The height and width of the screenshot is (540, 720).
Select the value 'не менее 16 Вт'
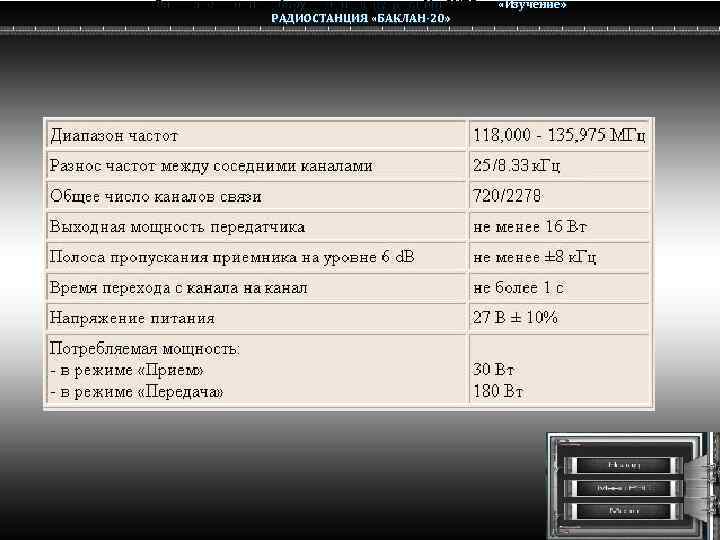click(x=530, y=227)
